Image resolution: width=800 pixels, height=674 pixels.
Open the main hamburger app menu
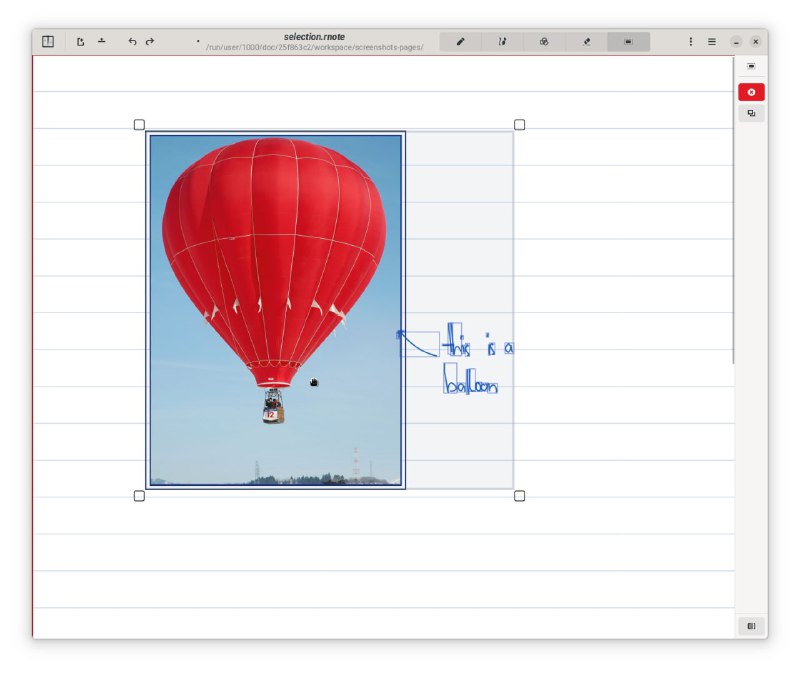click(712, 42)
